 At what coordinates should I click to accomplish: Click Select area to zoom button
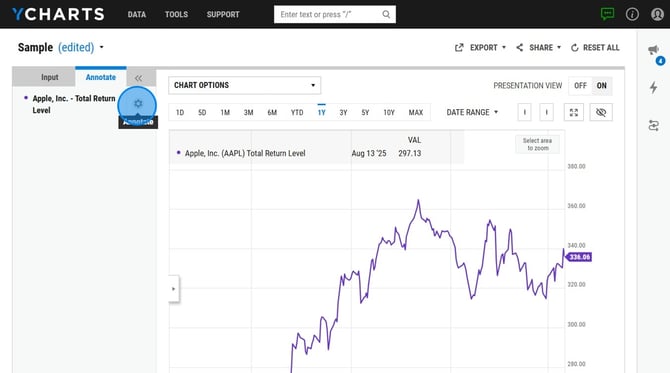(x=538, y=144)
